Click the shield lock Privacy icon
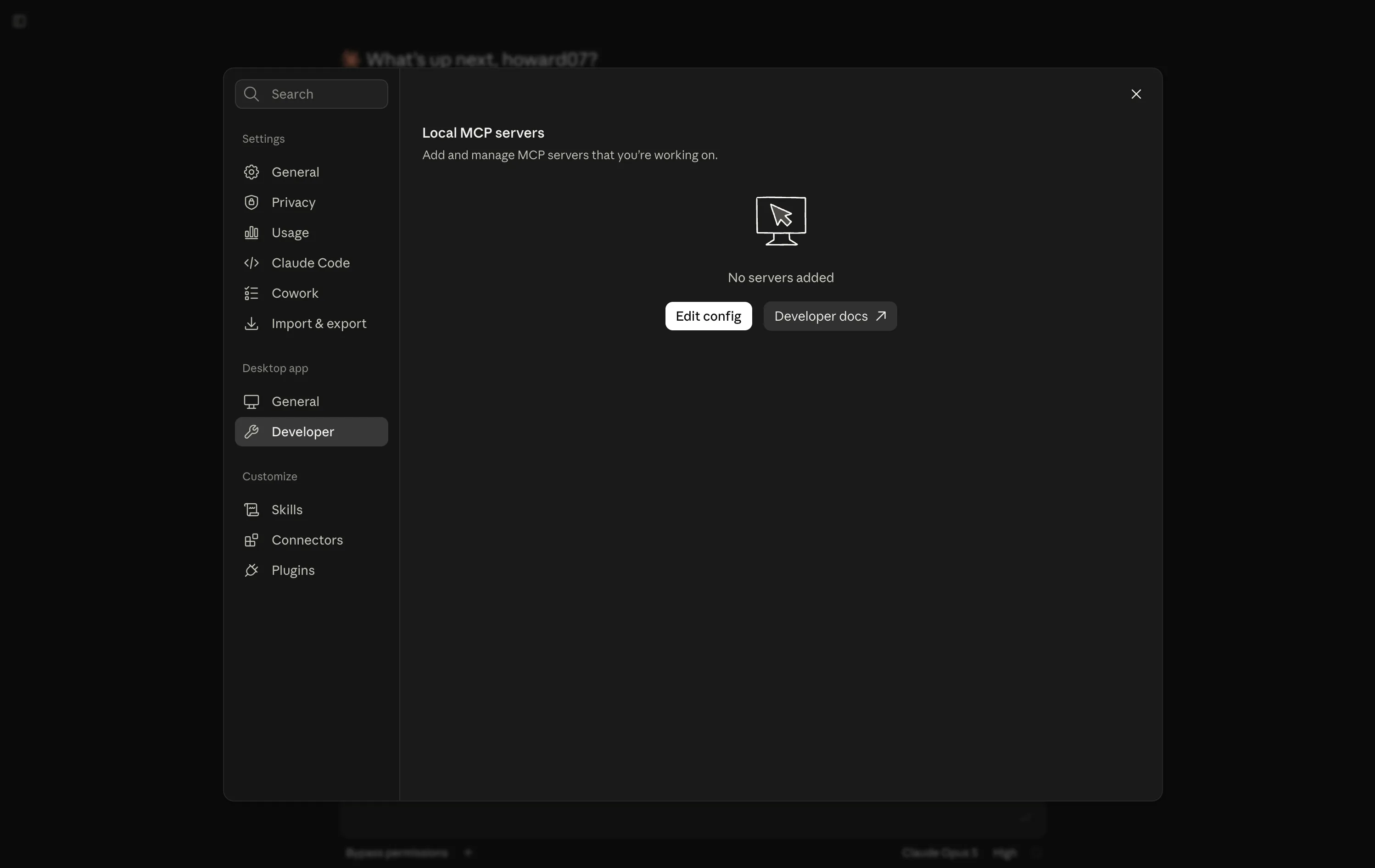 point(251,202)
